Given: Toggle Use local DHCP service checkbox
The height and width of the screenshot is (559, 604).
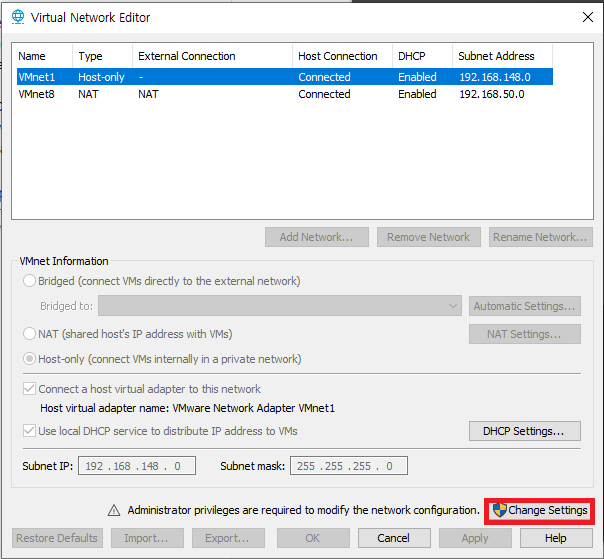Looking at the screenshot, I should coord(29,431).
